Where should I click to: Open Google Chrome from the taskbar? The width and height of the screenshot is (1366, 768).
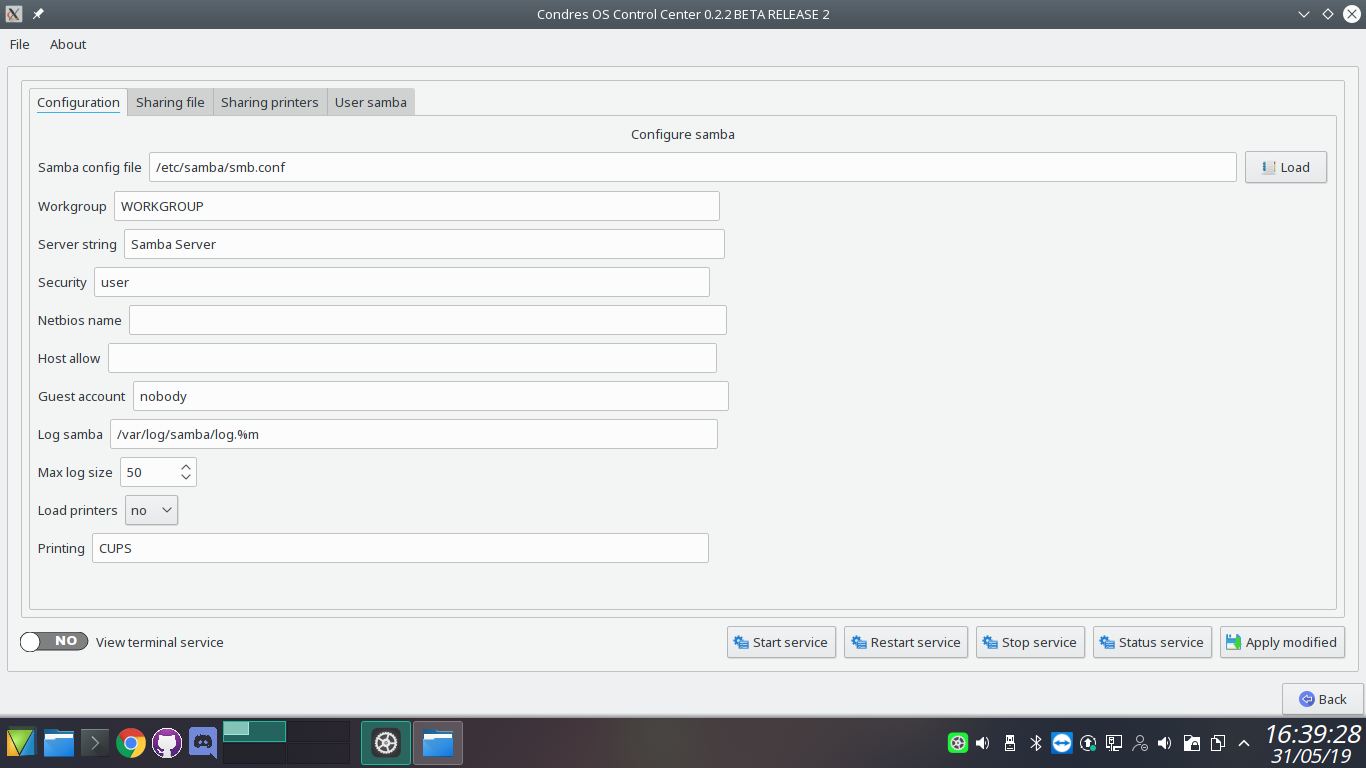130,743
